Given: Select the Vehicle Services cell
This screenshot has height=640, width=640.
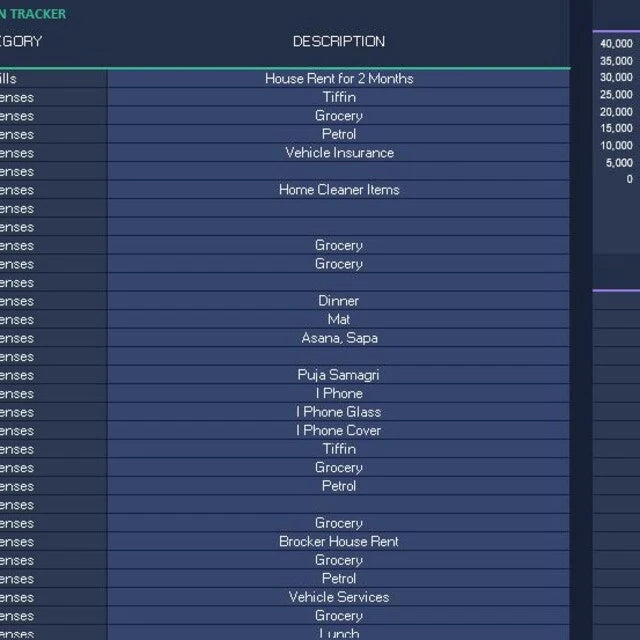Looking at the screenshot, I should point(339,597).
